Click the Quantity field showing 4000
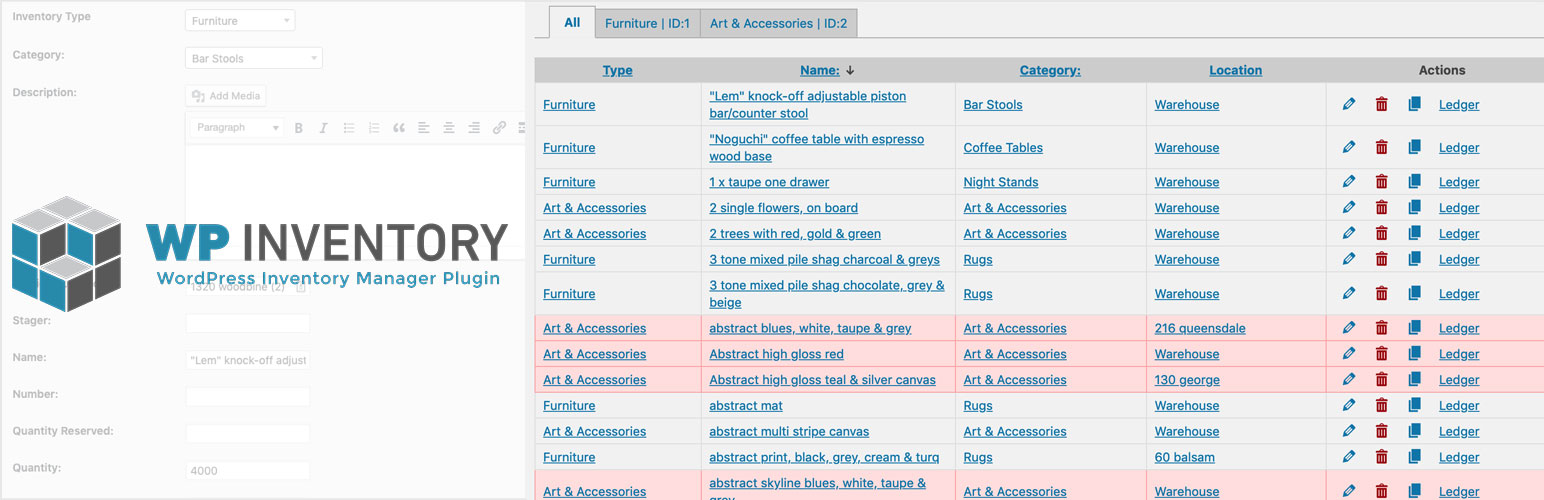Image resolution: width=1544 pixels, height=500 pixels. (247, 471)
